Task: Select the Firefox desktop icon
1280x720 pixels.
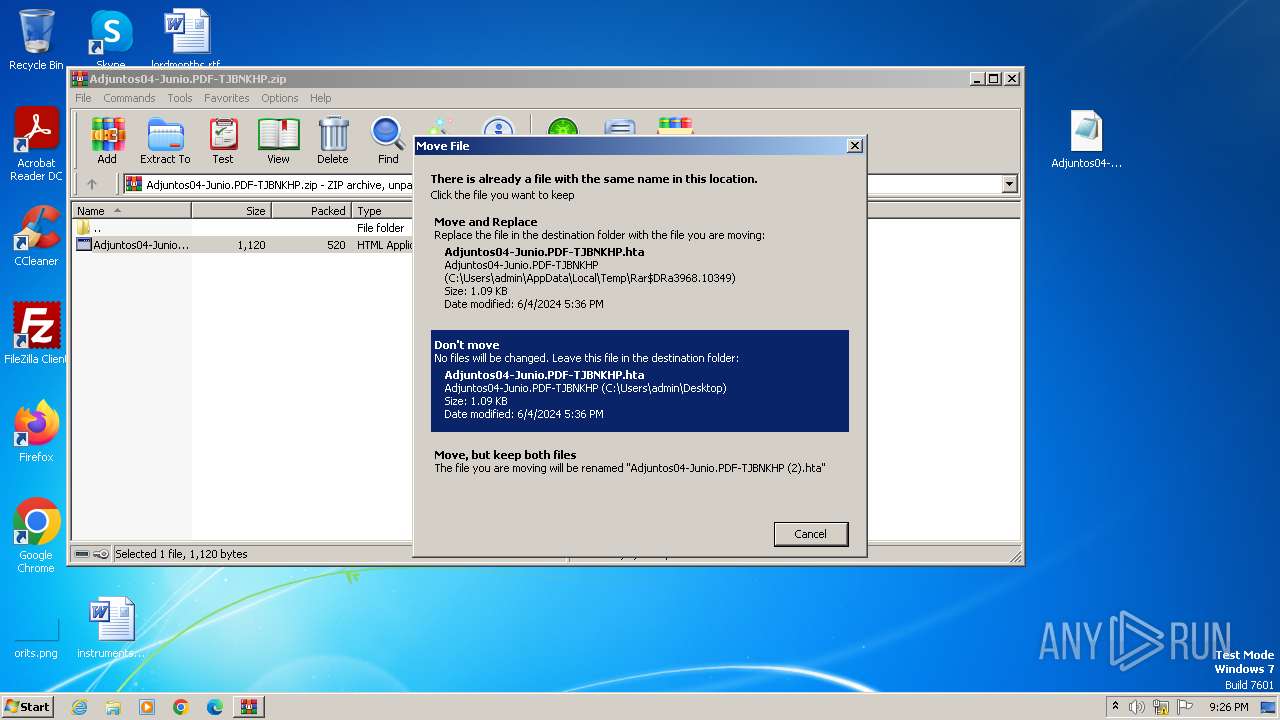Action: (x=36, y=431)
